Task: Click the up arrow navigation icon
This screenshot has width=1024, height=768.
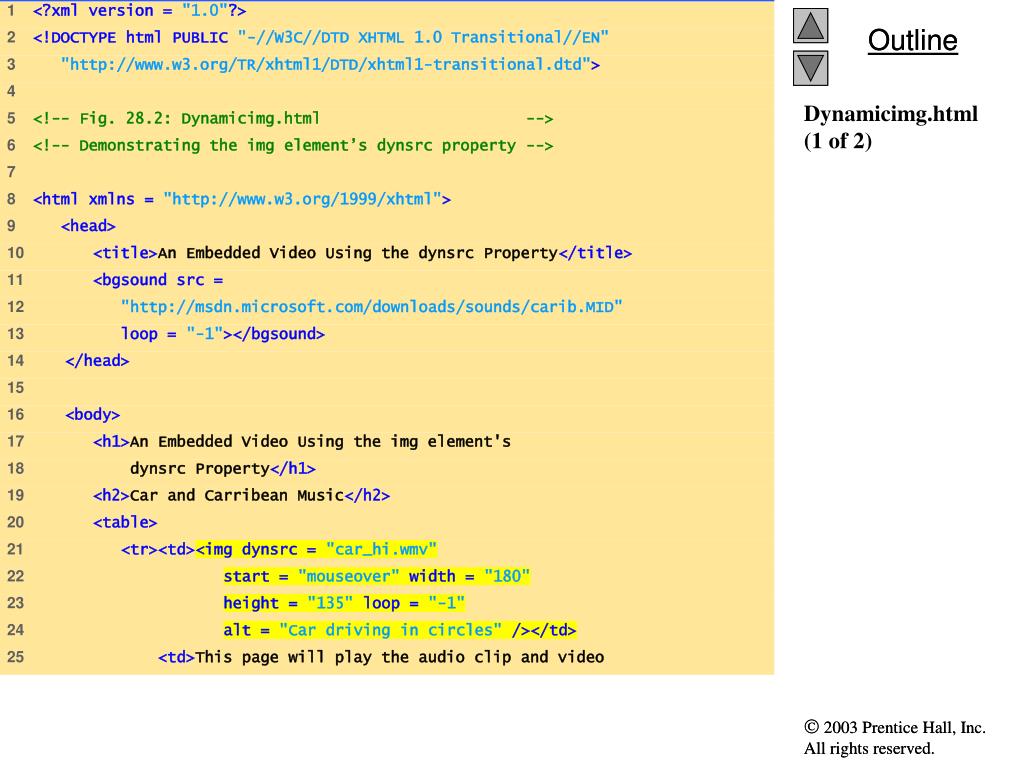Action: (810, 26)
